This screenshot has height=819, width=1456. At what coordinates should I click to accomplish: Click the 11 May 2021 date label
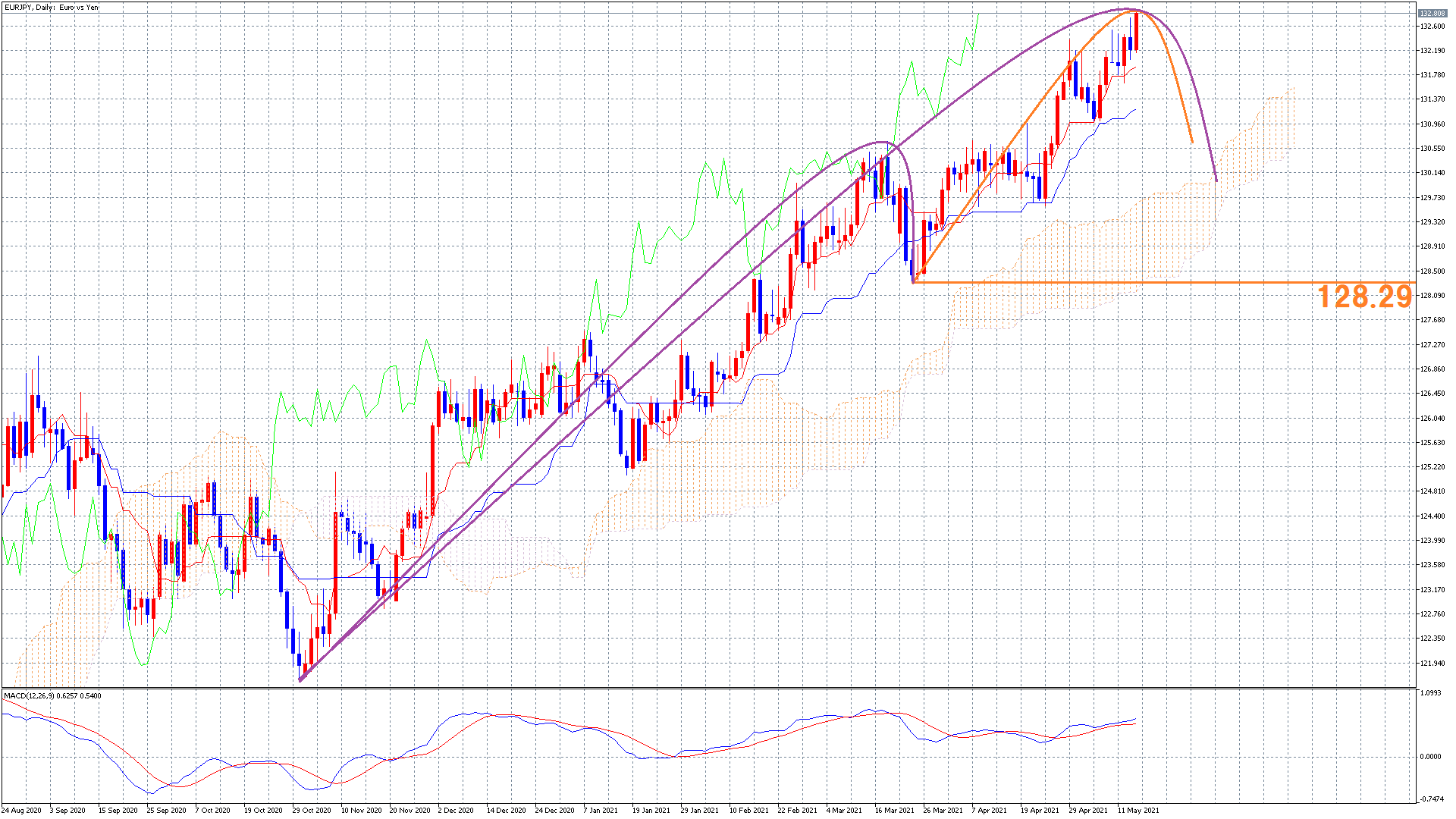tap(1138, 810)
